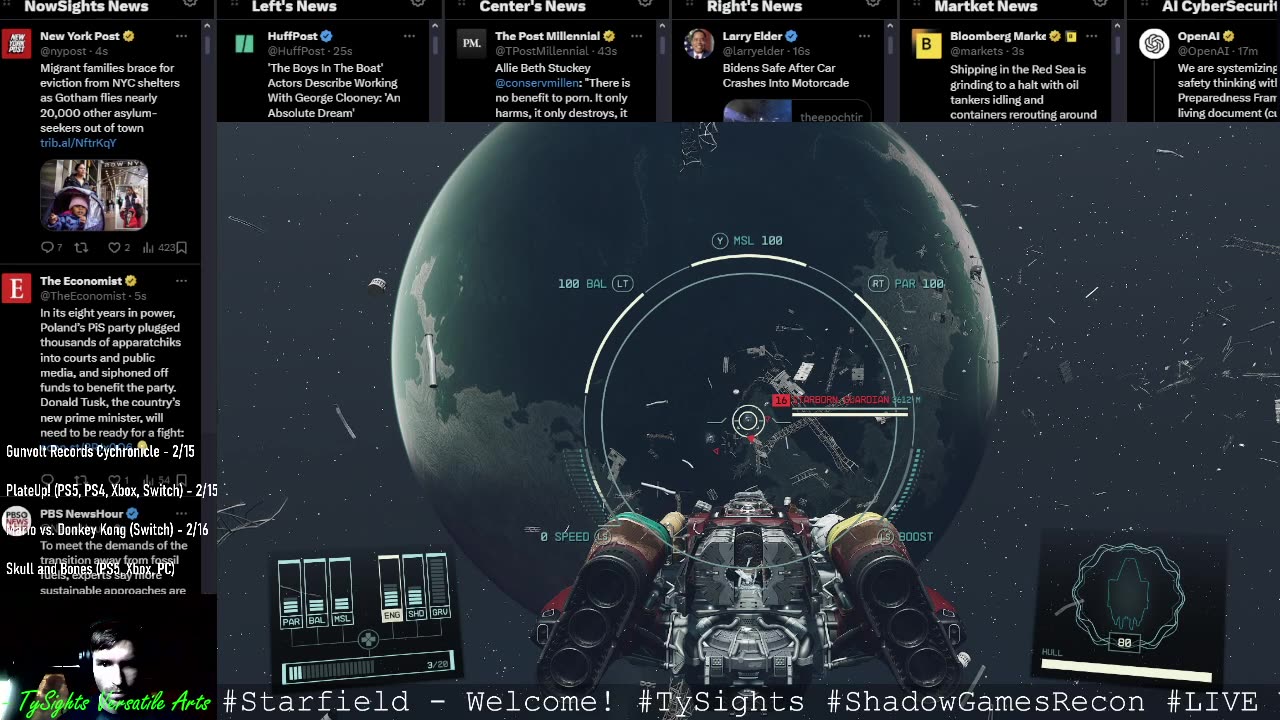Click the center targeting reticle
Screen dimensions: 1280x720
[748, 421]
